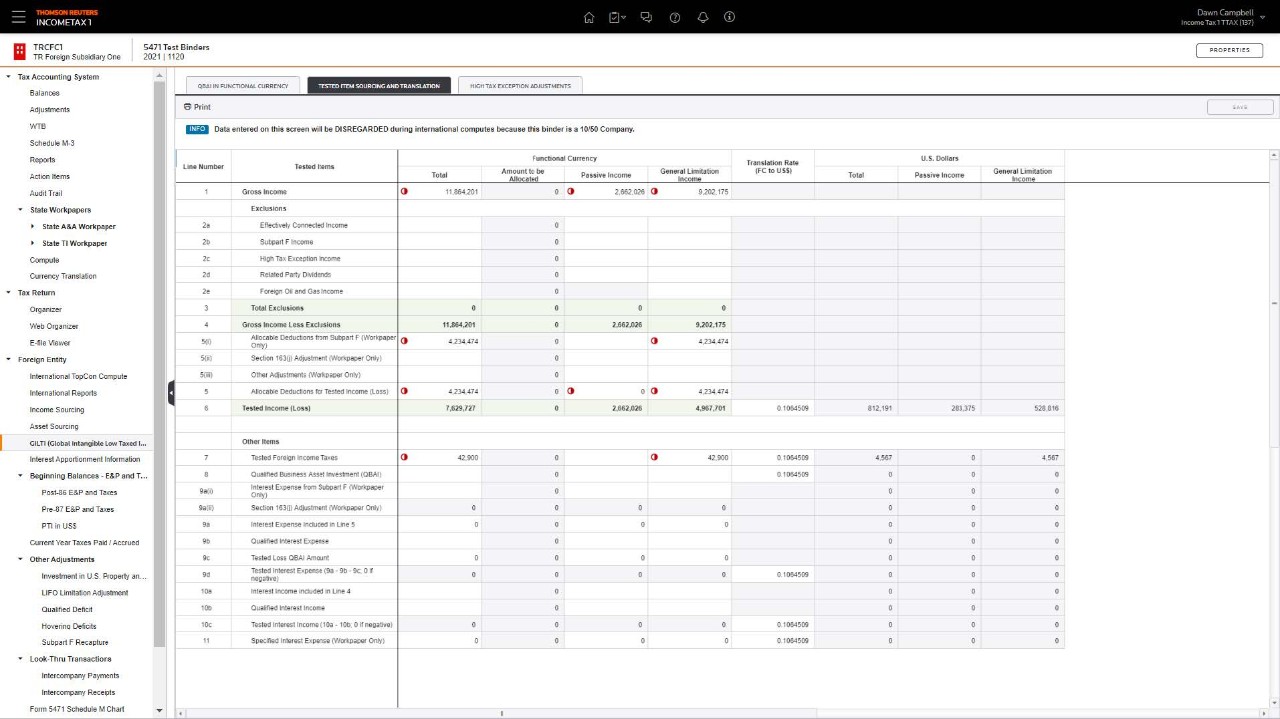Click the help question mark icon
This screenshot has width=1280, height=719.
tap(675, 17)
